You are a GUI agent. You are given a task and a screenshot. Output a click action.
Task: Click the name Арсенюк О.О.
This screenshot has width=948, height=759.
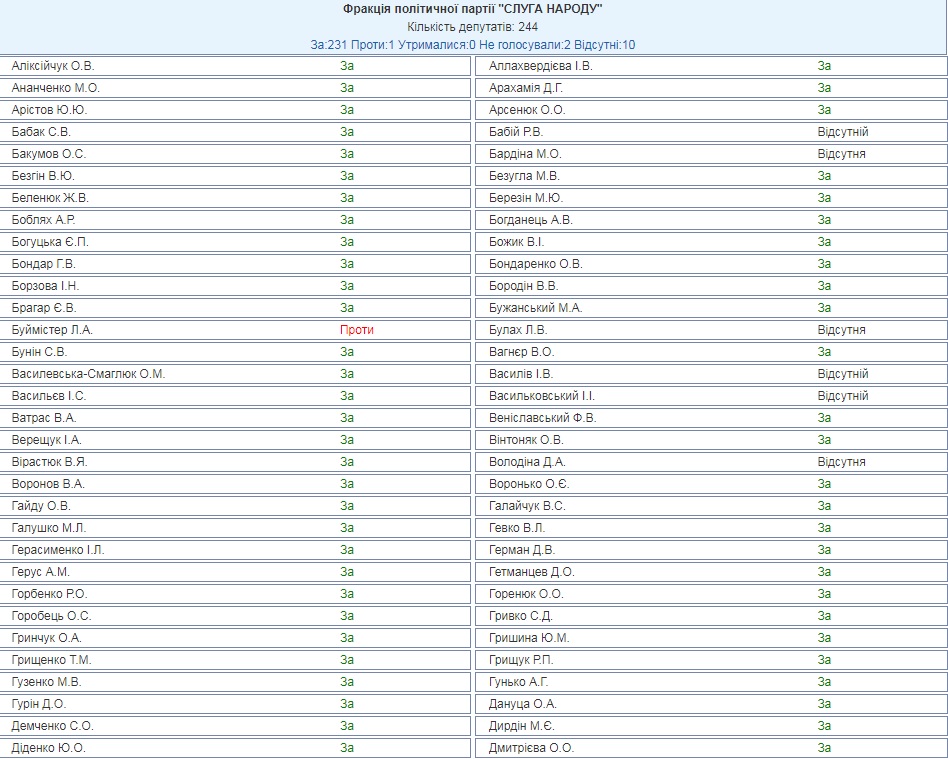tap(527, 110)
